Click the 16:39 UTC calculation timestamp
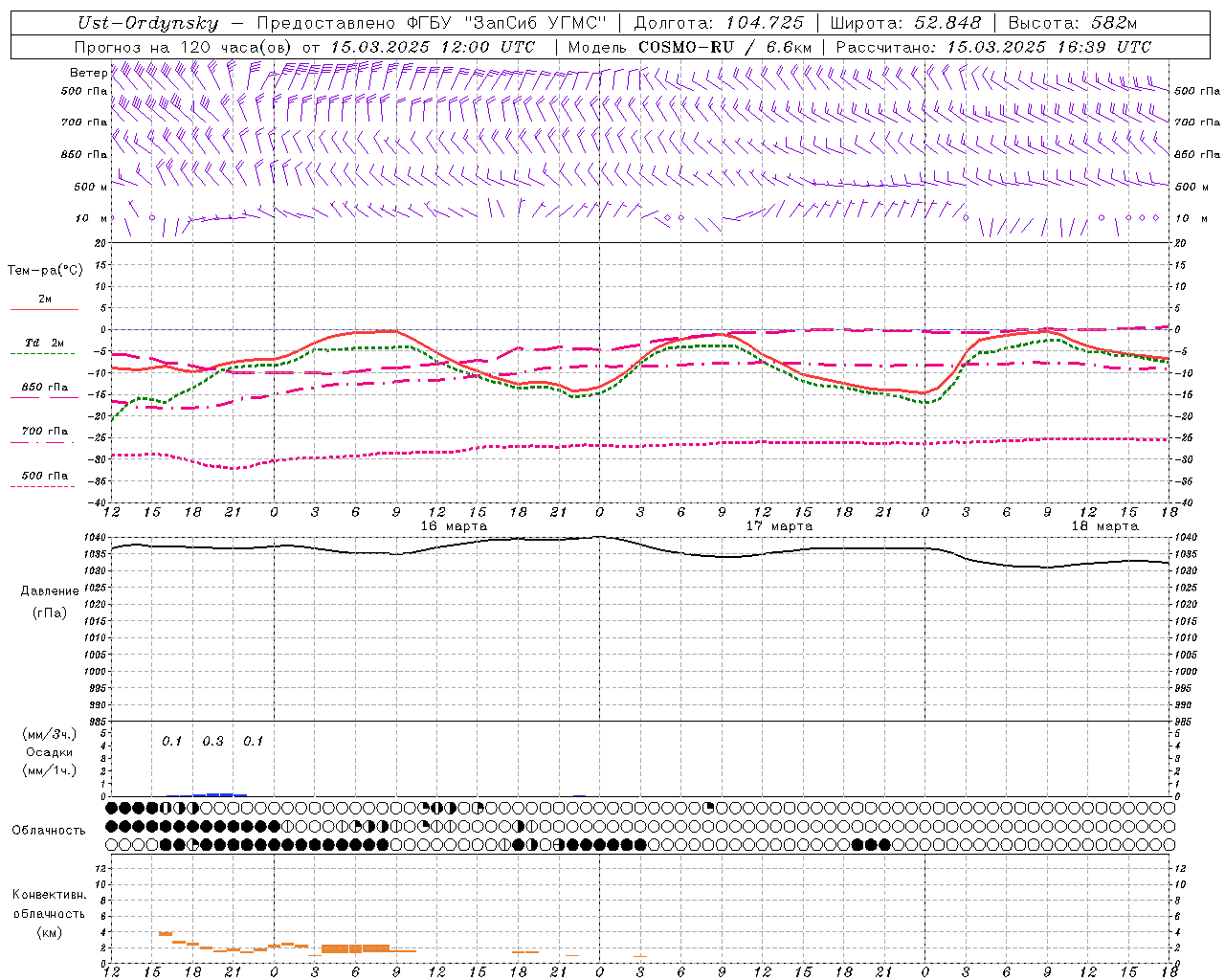The image size is (1225, 980). pyautogui.click(x=1048, y=47)
